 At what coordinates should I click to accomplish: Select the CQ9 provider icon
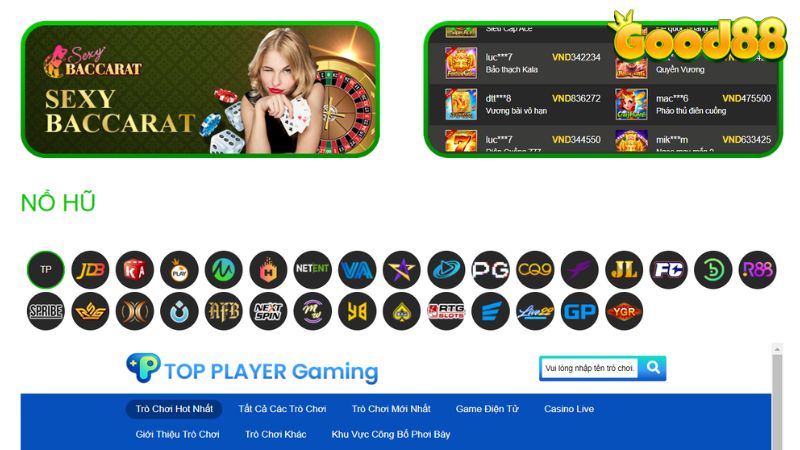(x=535, y=270)
